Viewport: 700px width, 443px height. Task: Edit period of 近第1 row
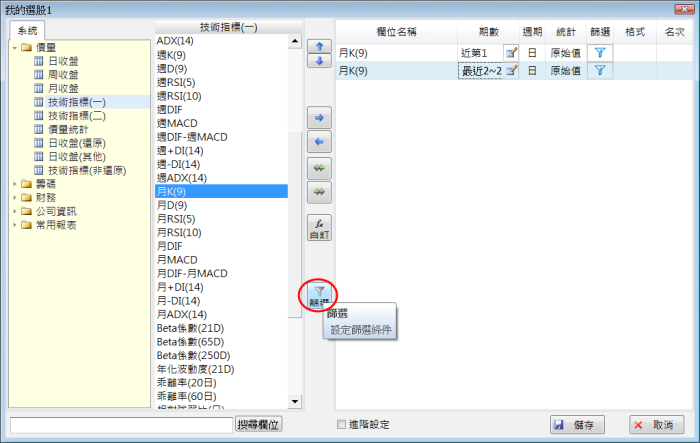coord(511,53)
